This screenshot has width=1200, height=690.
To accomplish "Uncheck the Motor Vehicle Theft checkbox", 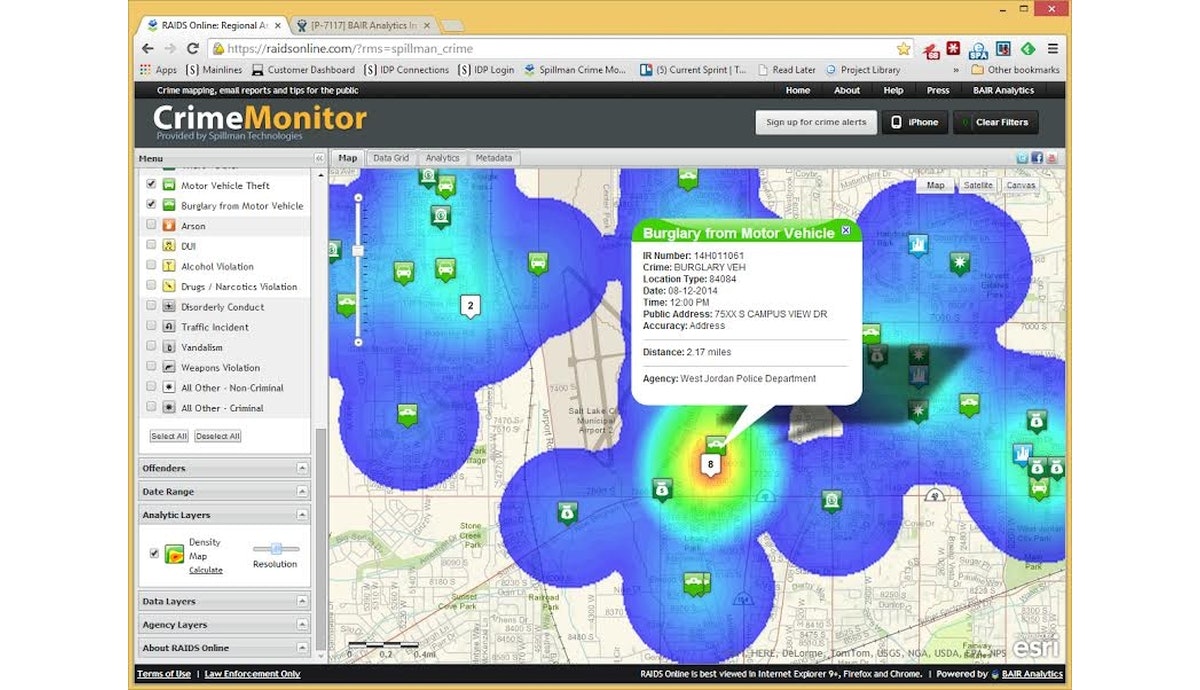I will pyautogui.click(x=151, y=185).
